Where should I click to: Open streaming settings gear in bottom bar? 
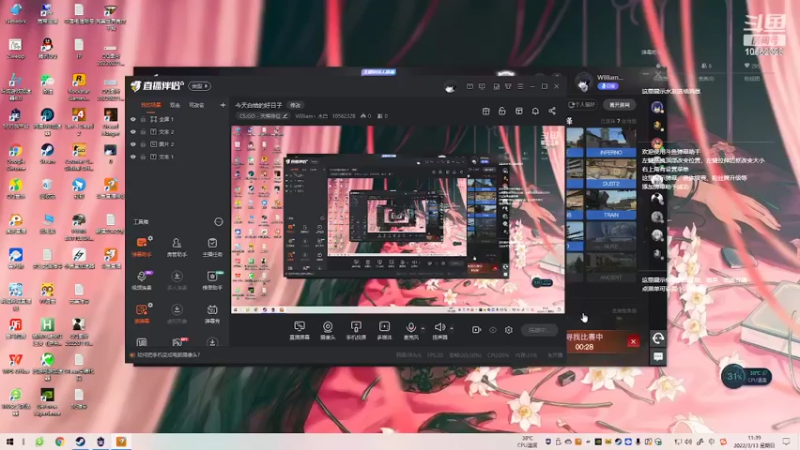(x=509, y=330)
